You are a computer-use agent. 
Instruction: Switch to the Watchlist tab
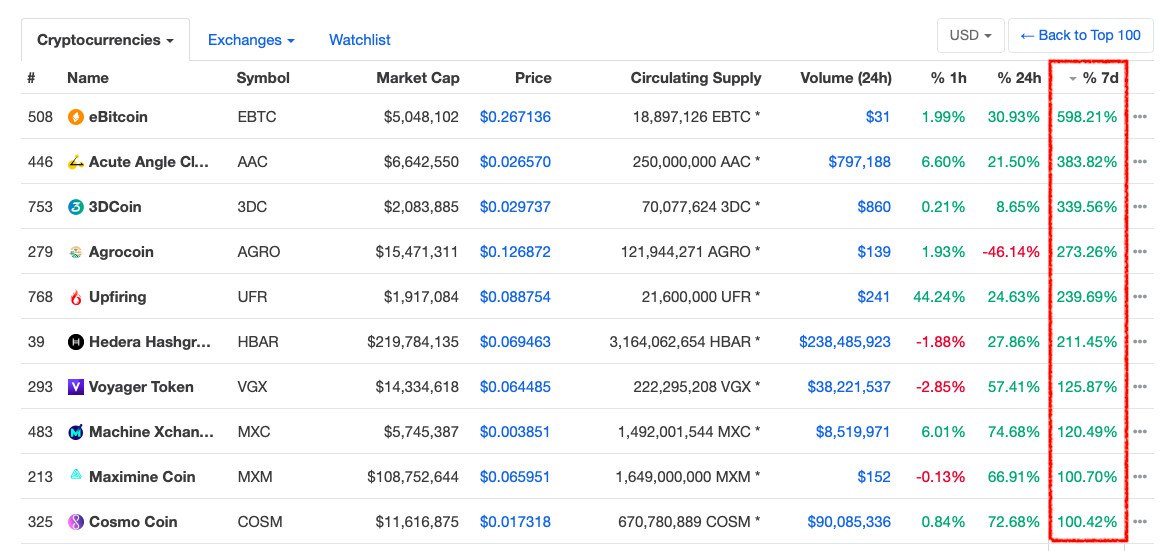[359, 40]
